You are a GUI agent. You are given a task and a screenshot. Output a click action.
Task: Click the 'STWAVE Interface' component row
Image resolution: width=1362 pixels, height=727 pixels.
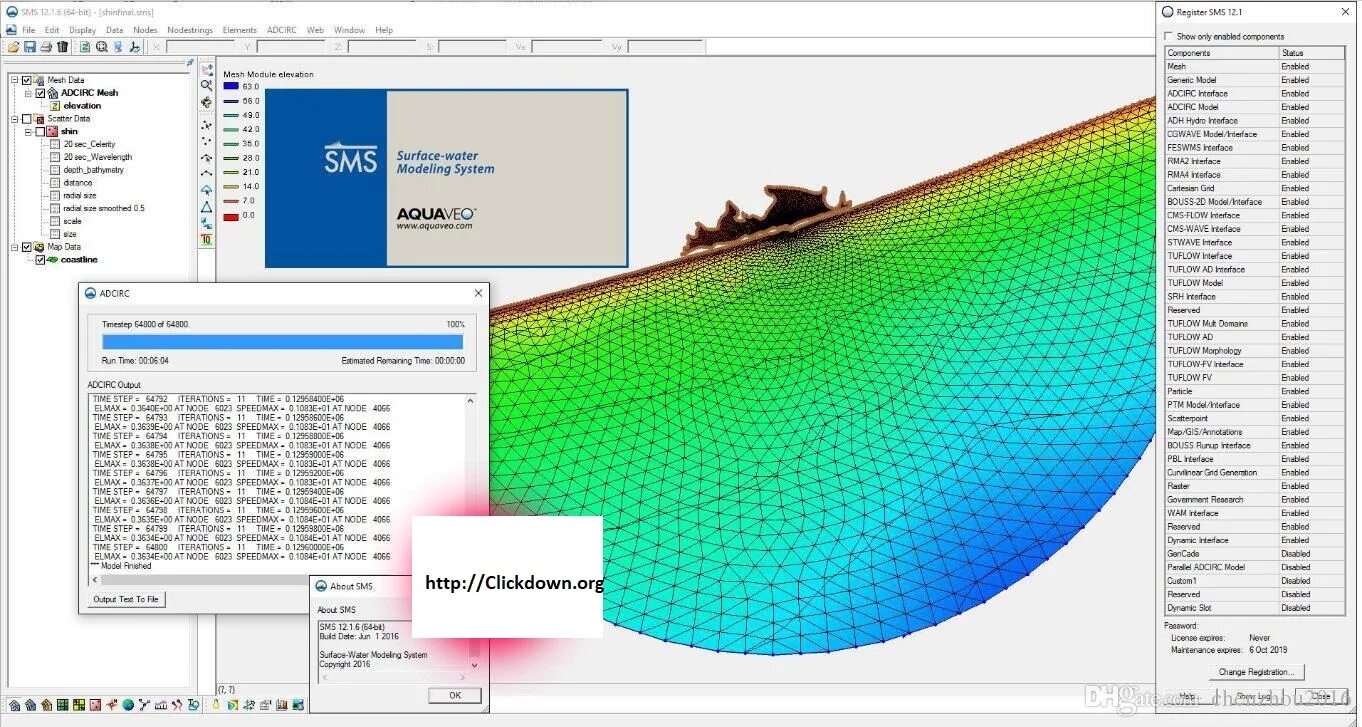[x=1254, y=242]
